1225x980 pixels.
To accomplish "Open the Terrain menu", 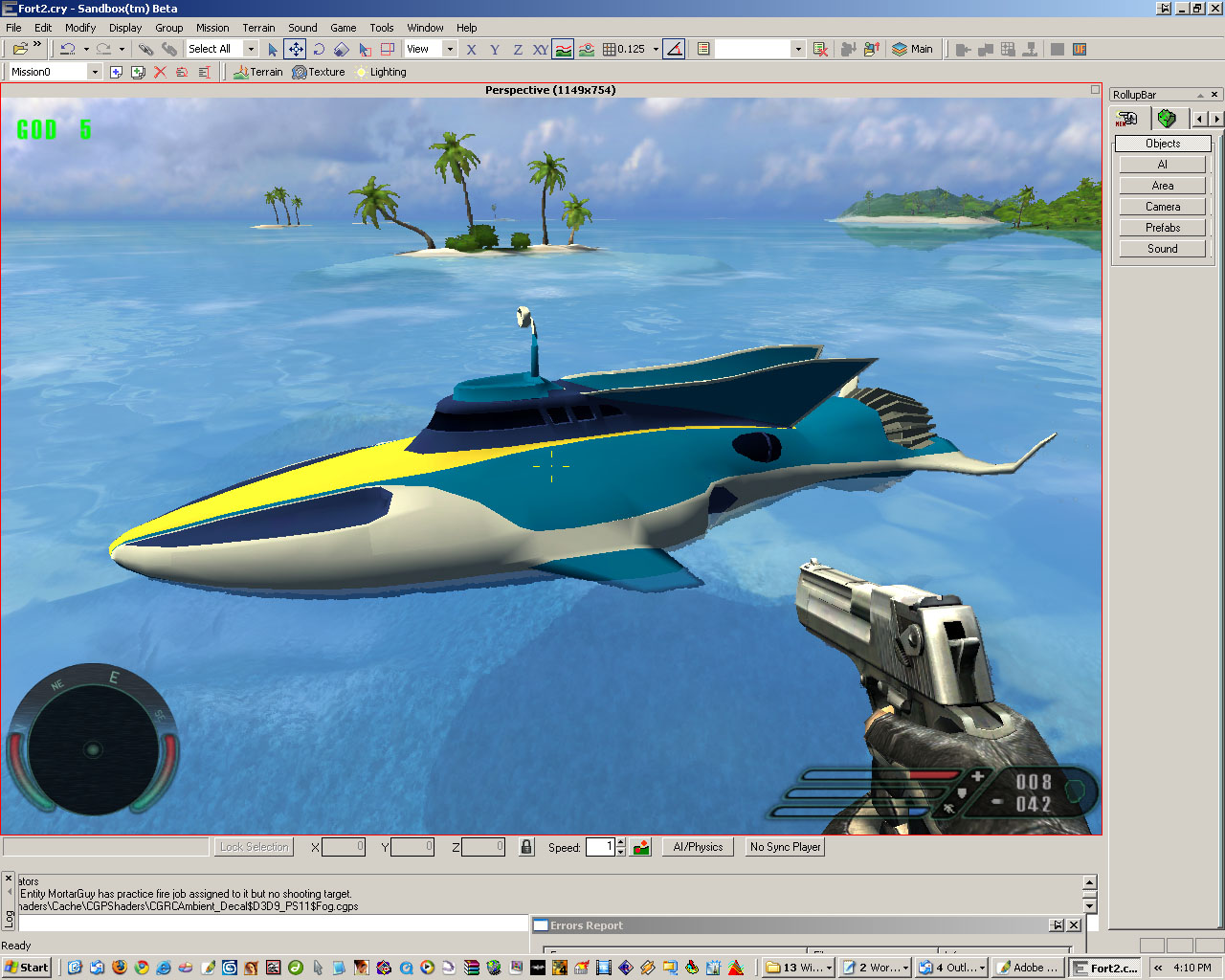I will coord(258,28).
